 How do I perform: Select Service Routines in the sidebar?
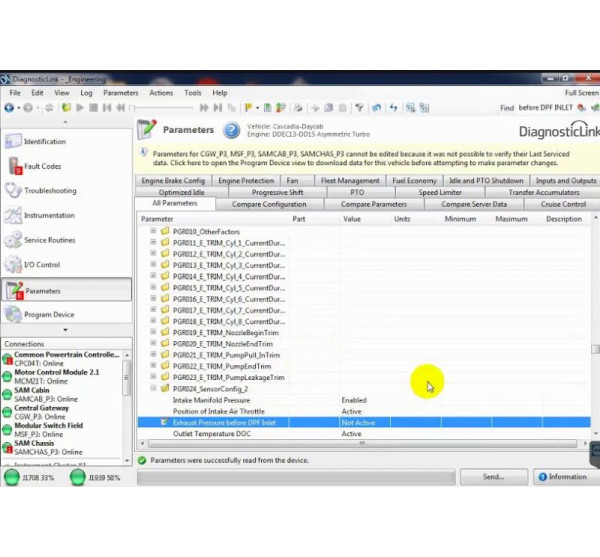13,241
